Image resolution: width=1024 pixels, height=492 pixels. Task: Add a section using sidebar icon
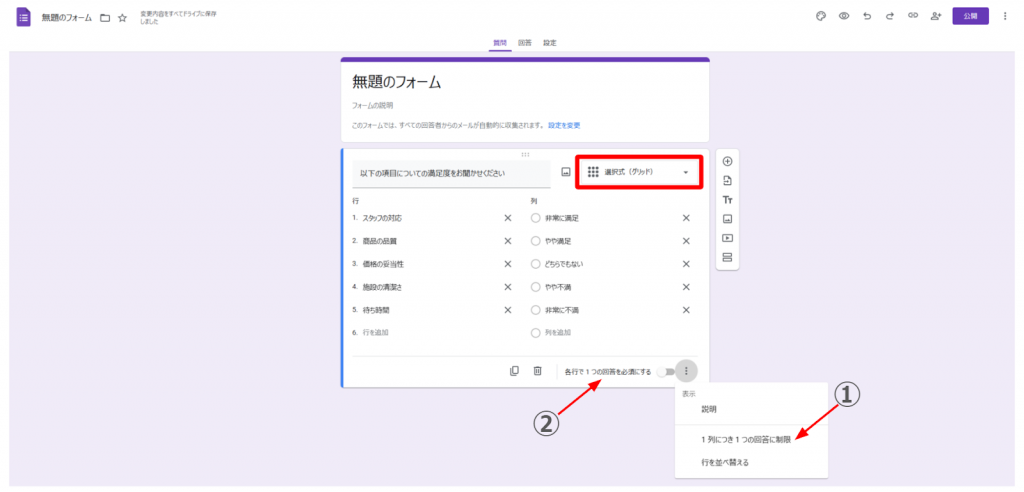point(727,257)
